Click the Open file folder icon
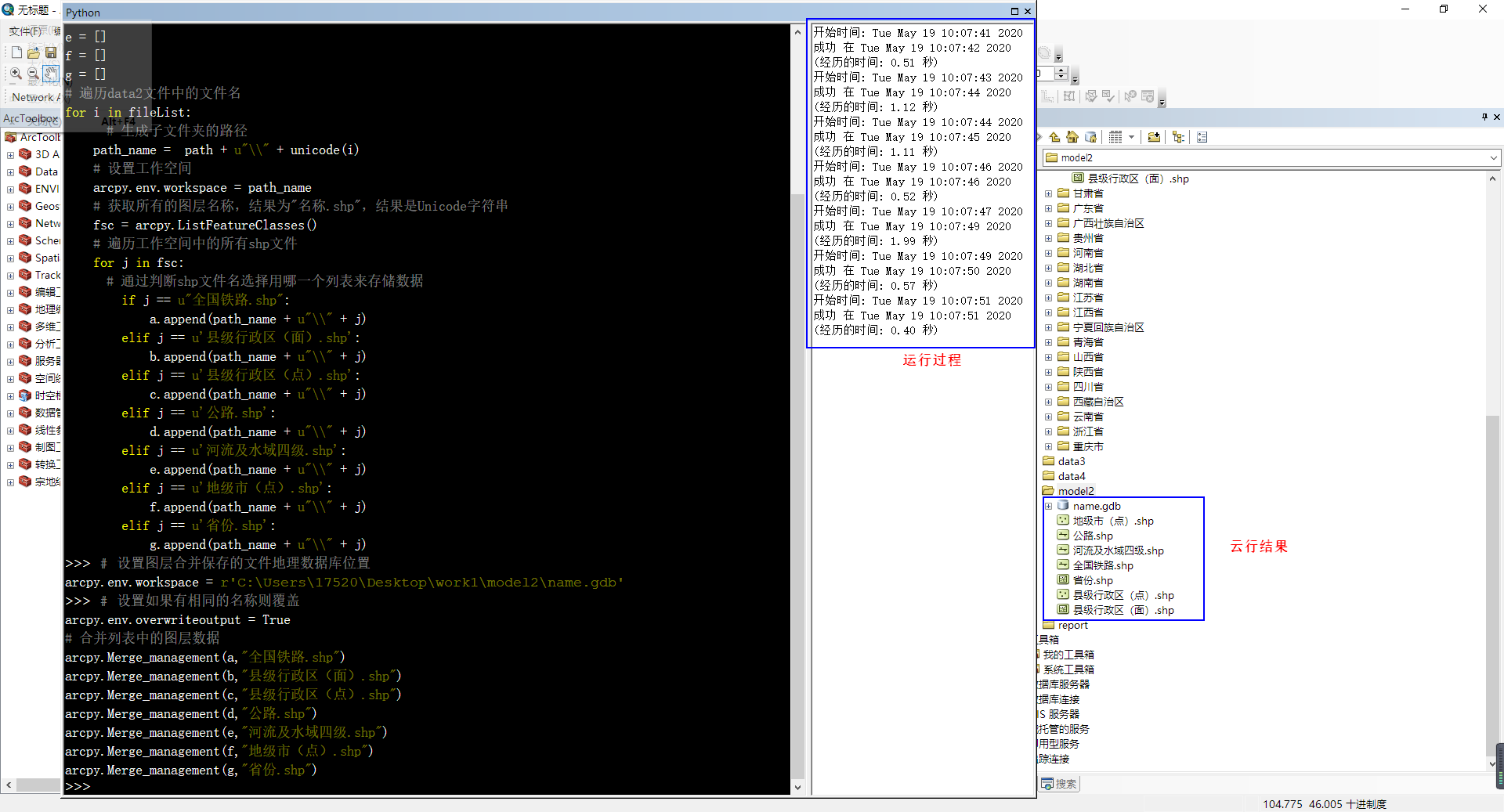Image resolution: width=1504 pixels, height=812 pixels. click(x=34, y=52)
